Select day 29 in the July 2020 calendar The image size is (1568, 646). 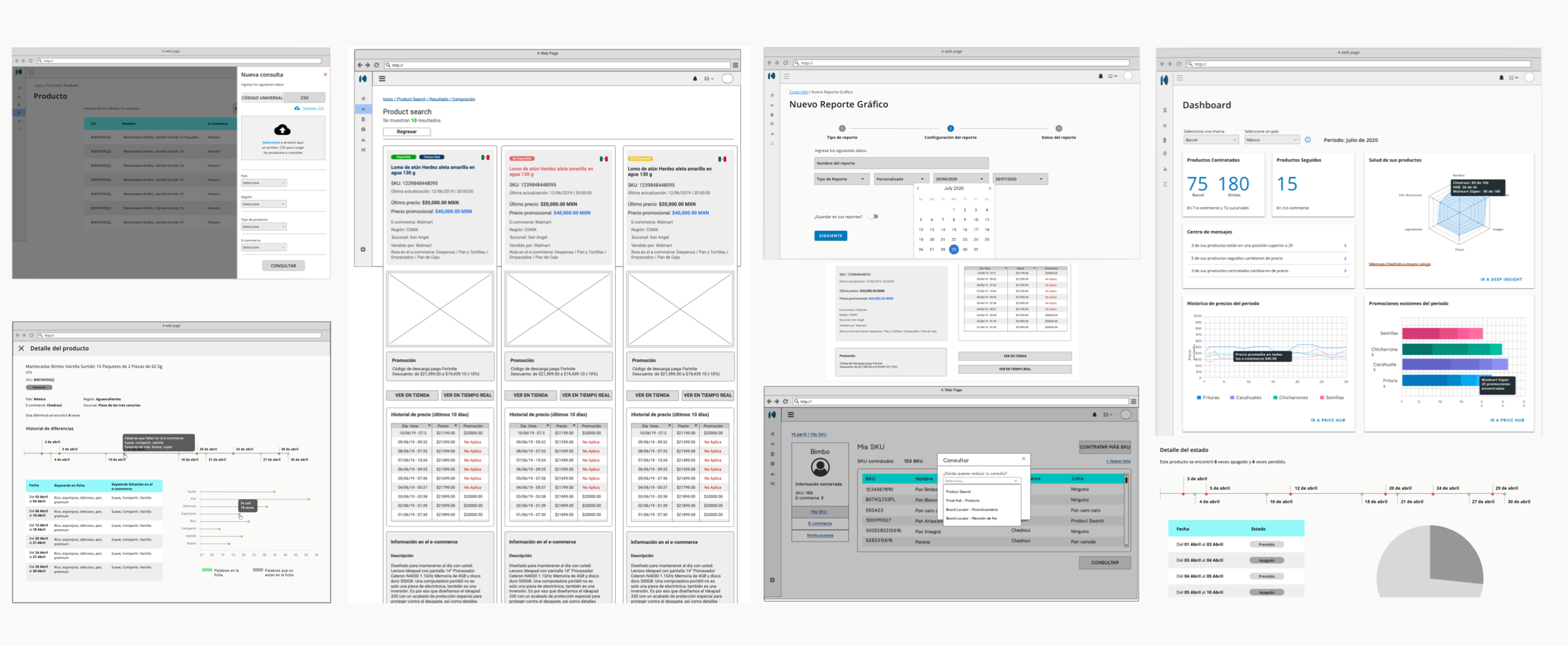point(954,250)
